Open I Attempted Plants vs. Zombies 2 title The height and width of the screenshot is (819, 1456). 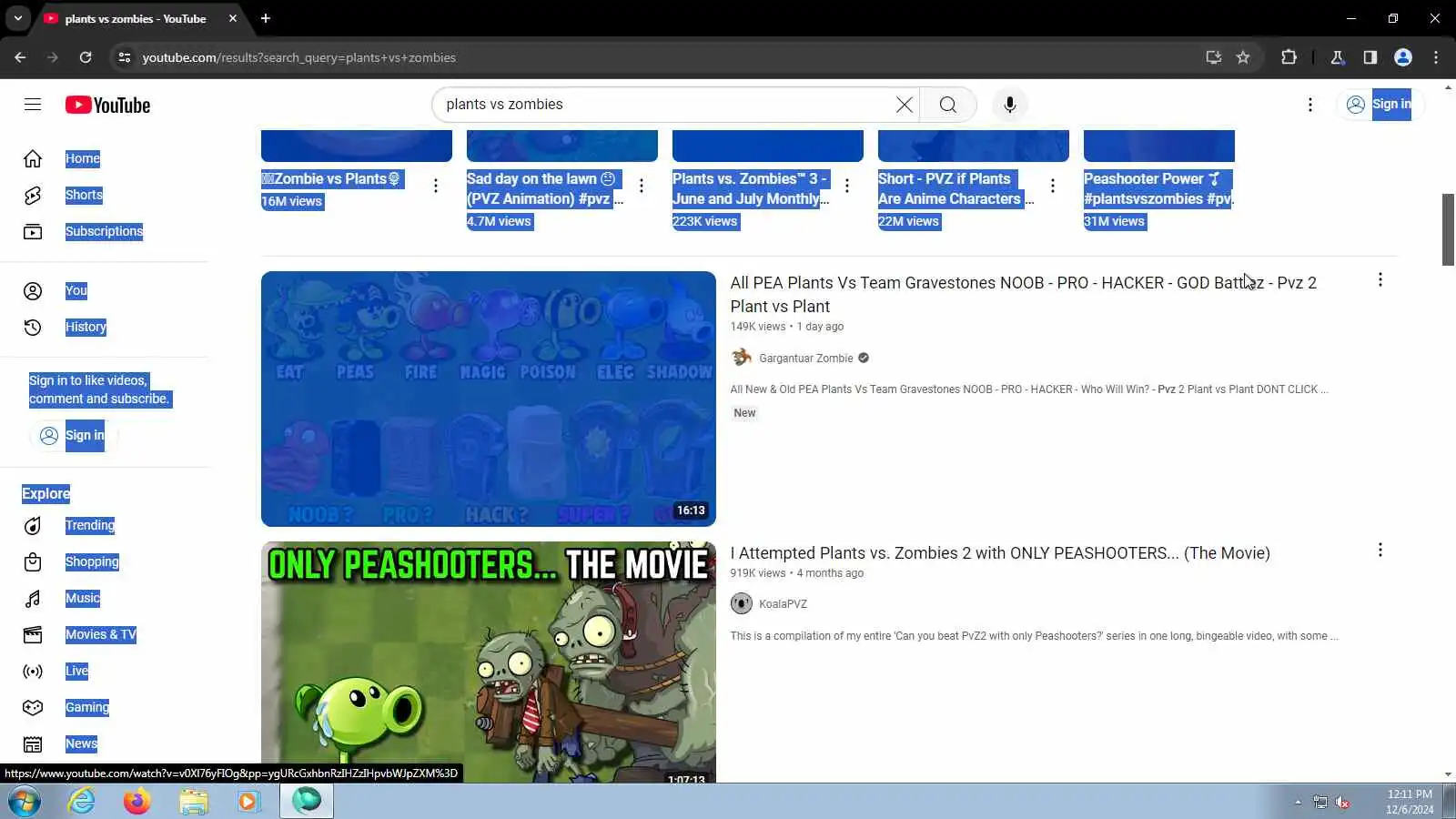pyautogui.click(x=1000, y=553)
